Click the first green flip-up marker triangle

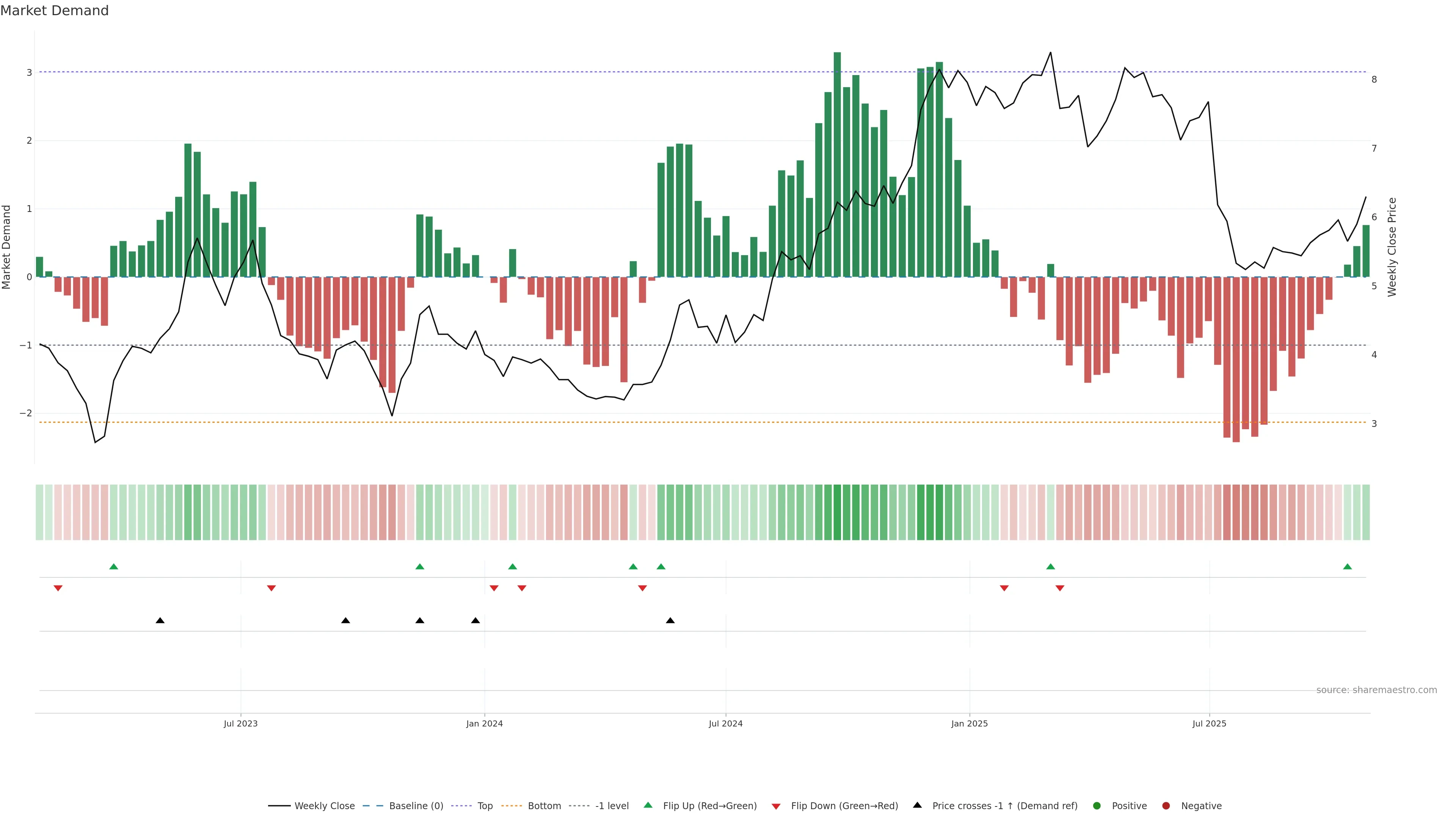pos(114,567)
